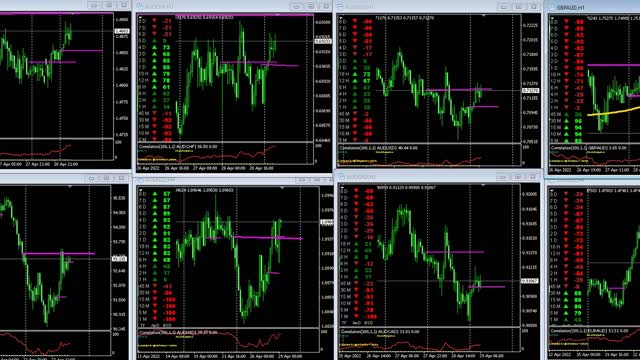The height and width of the screenshot is (360, 640).
Task: Click '4 D 73' row in AUDCHF chart
Action: tap(156, 47)
